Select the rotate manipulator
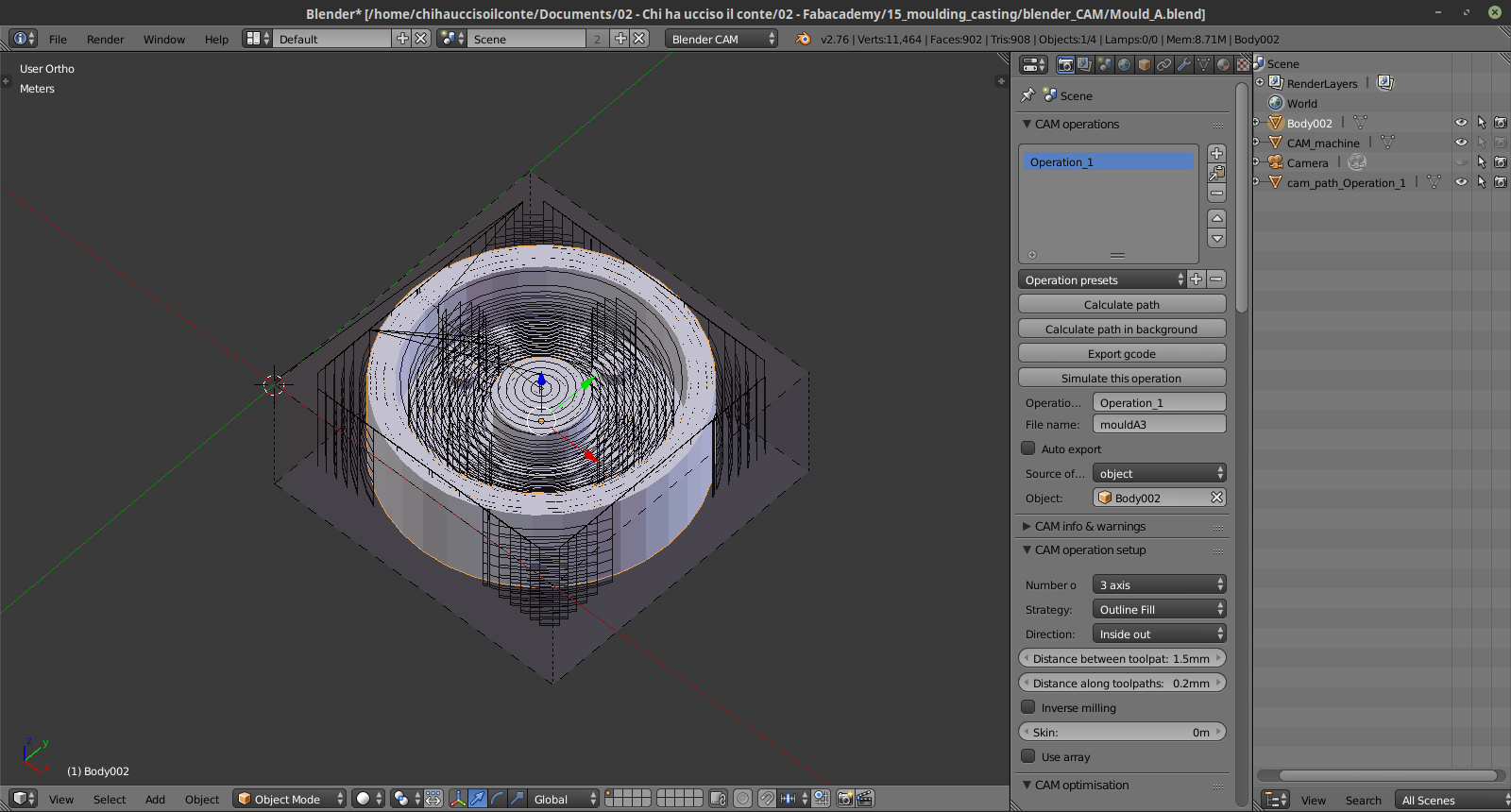The image size is (1511, 812). (x=498, y=799)
